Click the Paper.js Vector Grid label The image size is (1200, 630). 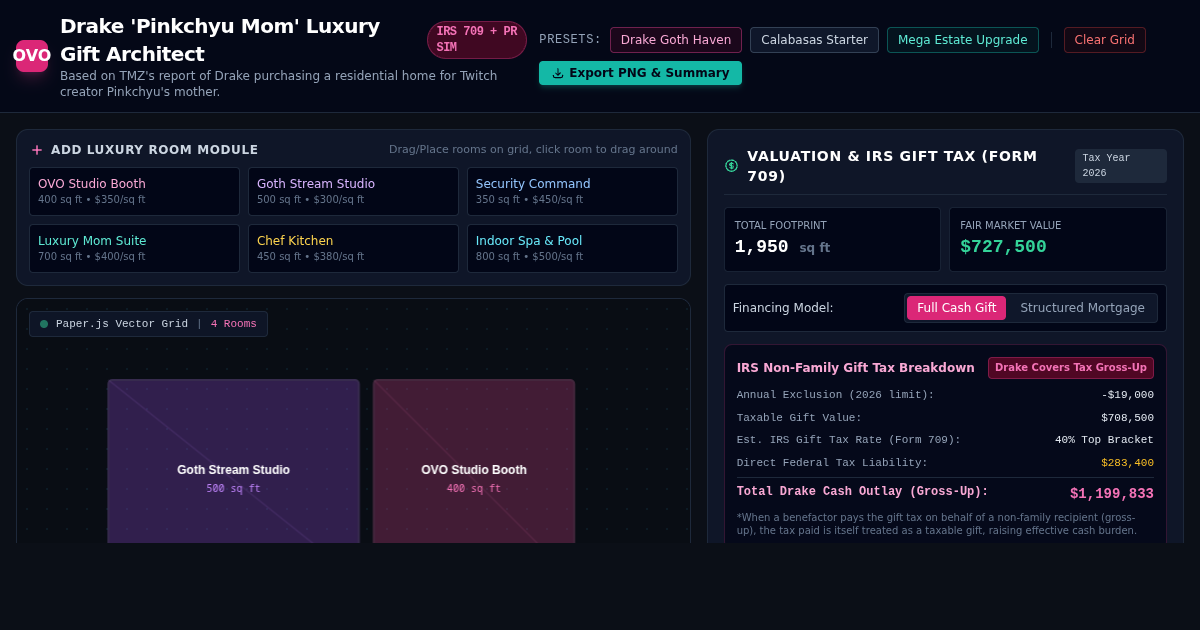tap(122, 324)
